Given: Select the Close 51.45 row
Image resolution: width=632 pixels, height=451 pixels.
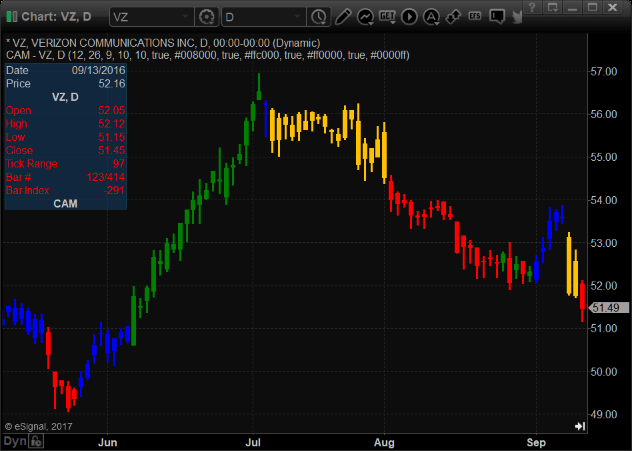Looking at the screenshot, I should pyautogui.click(x=66, y=150).
